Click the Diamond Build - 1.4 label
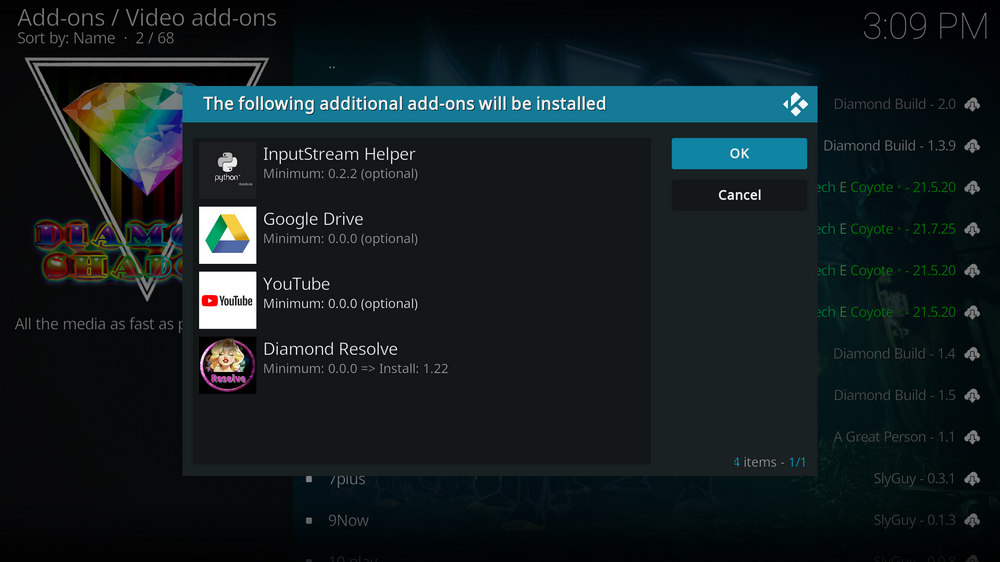The height and width of the screenshot is (562, 1000). (x=894, y=353)
